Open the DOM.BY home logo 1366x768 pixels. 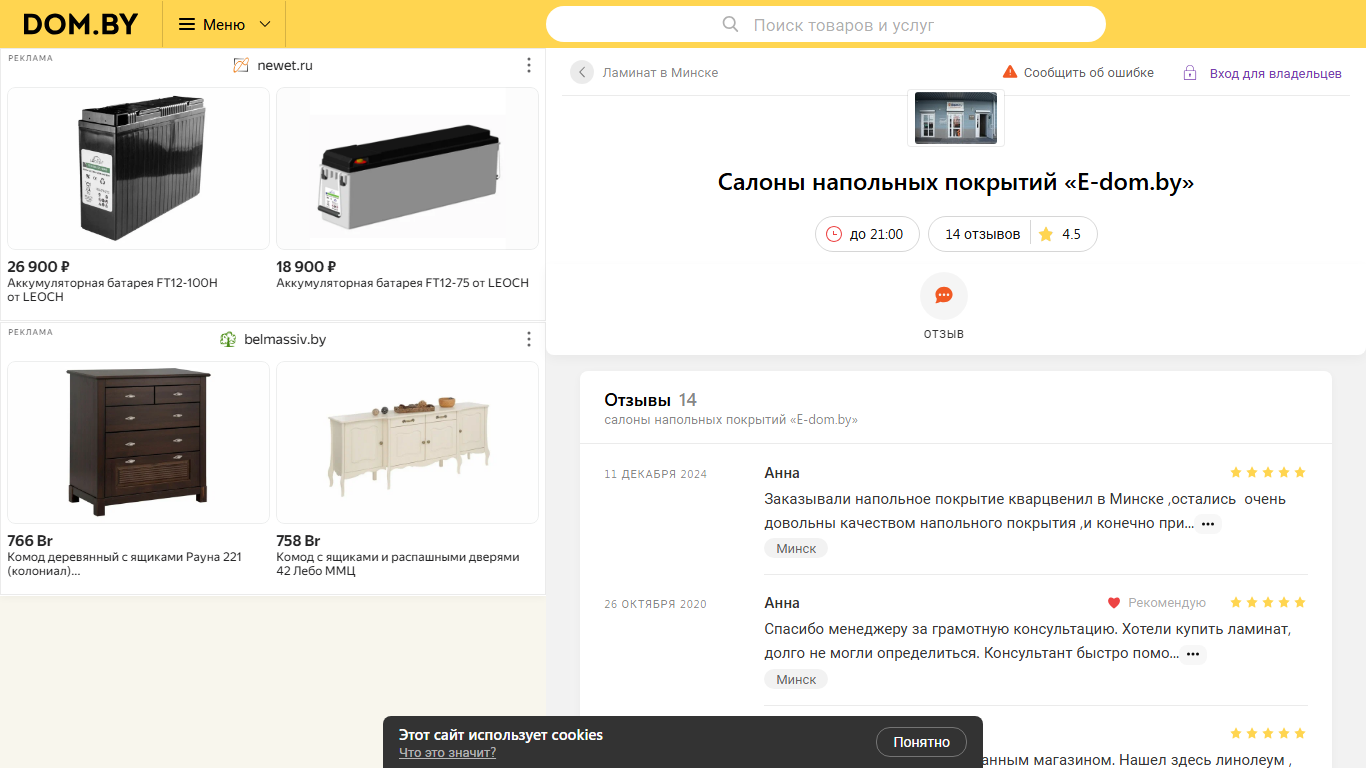tap(80, 24)
